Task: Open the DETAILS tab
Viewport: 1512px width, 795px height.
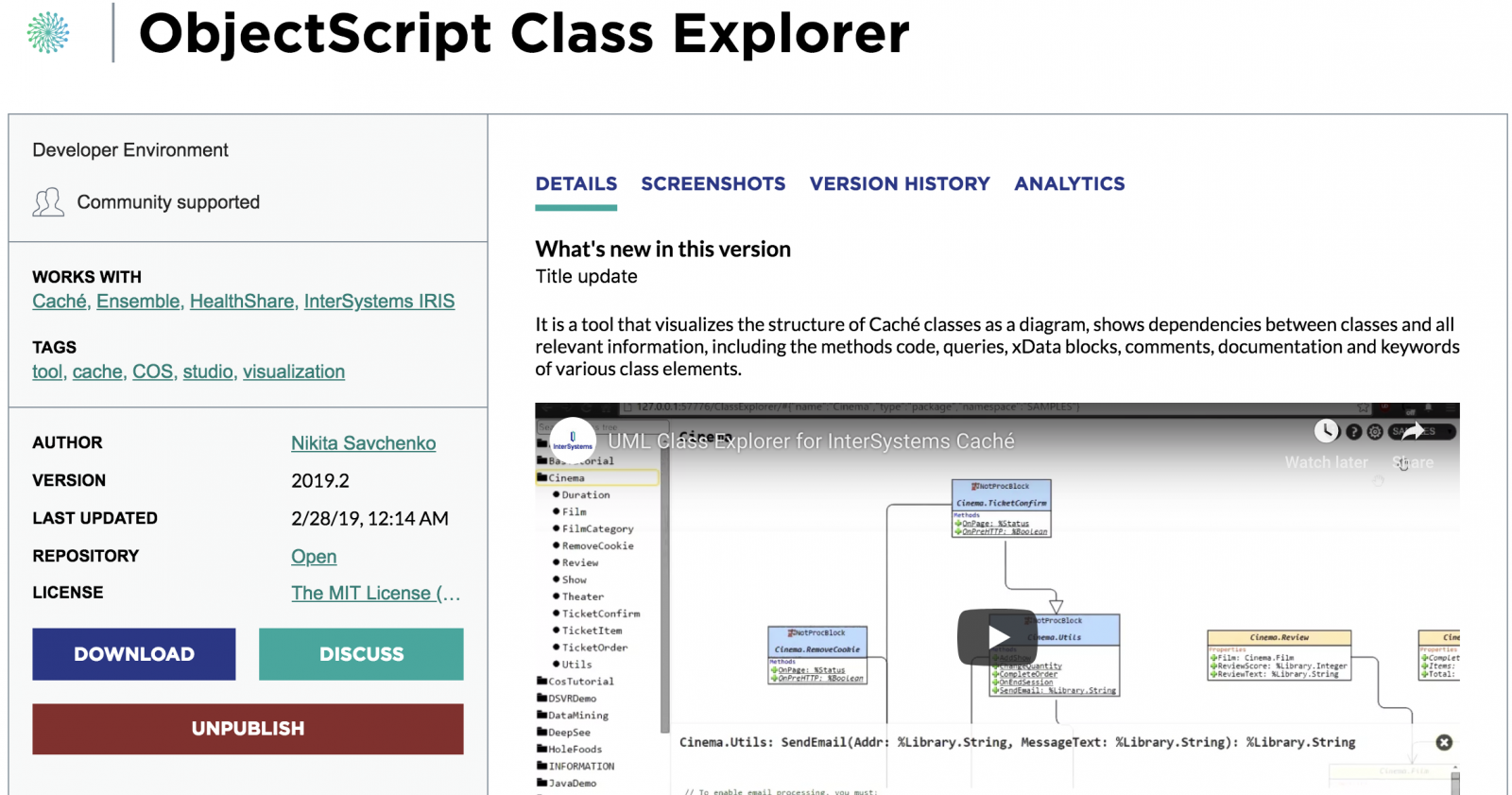Action: (576, 183)
